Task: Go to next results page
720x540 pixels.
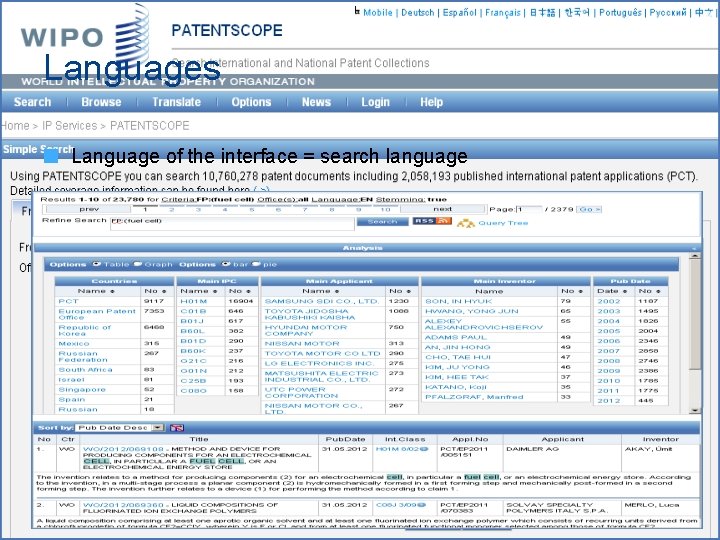Action: [x=443, y=209]
